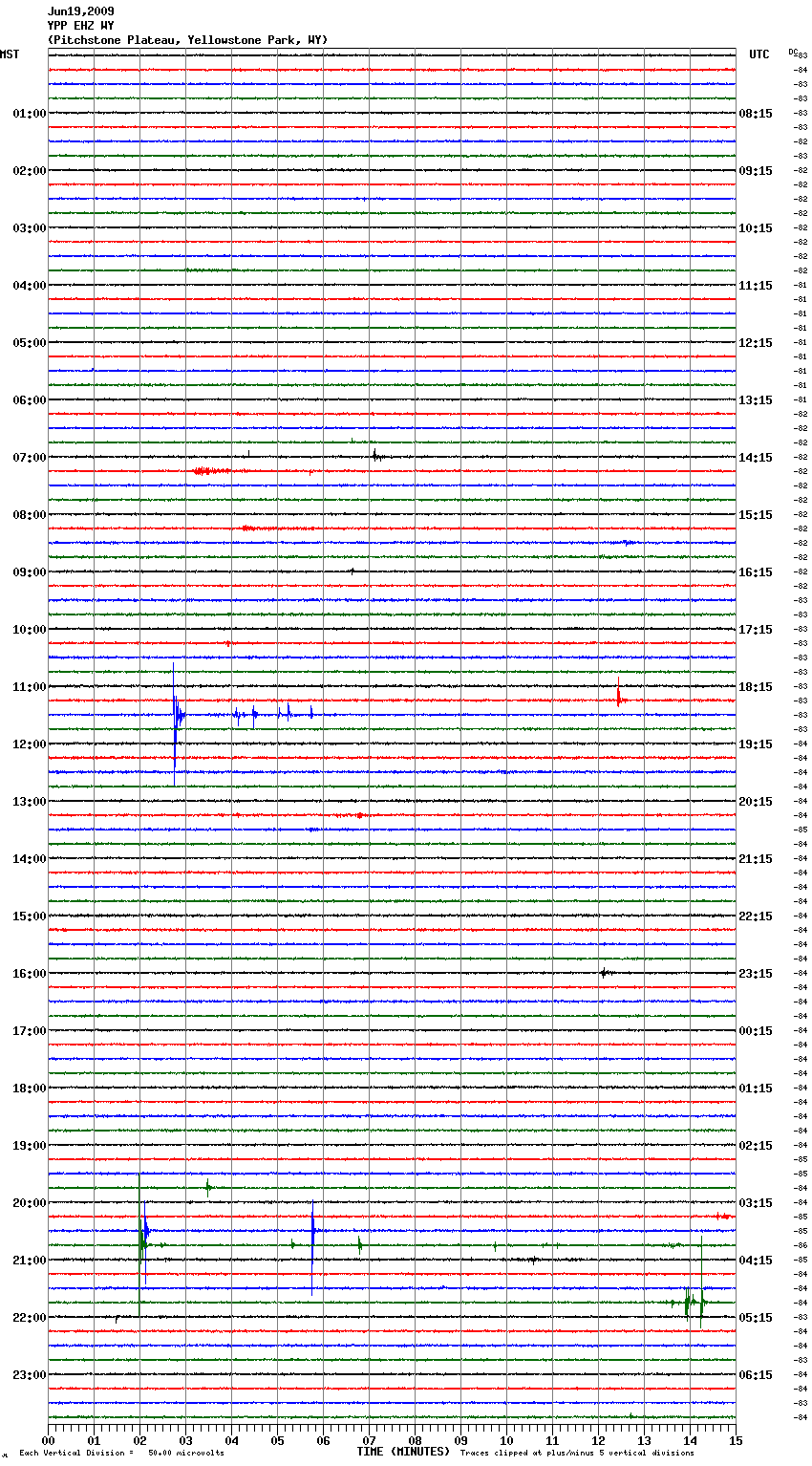Click the 09:15 UTC time label
812x1466 pixels.
(756, 171)
